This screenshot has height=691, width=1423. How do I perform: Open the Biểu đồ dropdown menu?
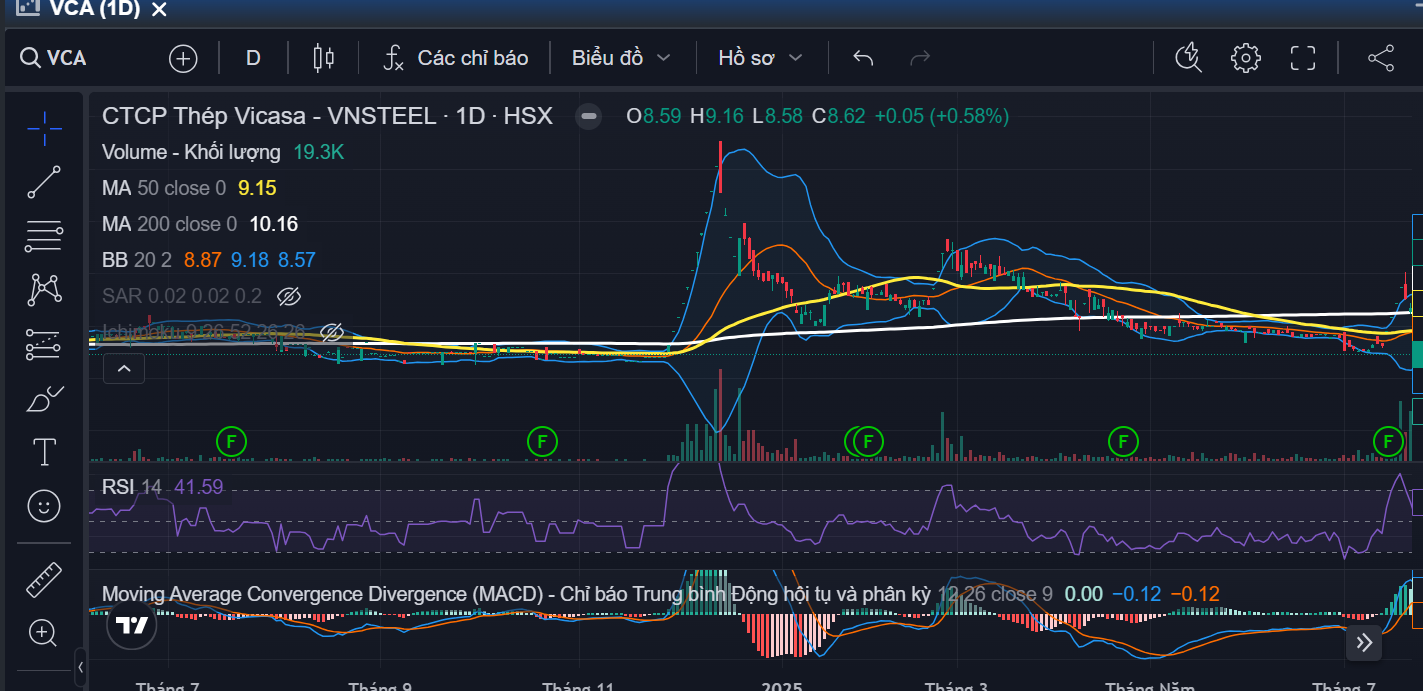point(621,58)
